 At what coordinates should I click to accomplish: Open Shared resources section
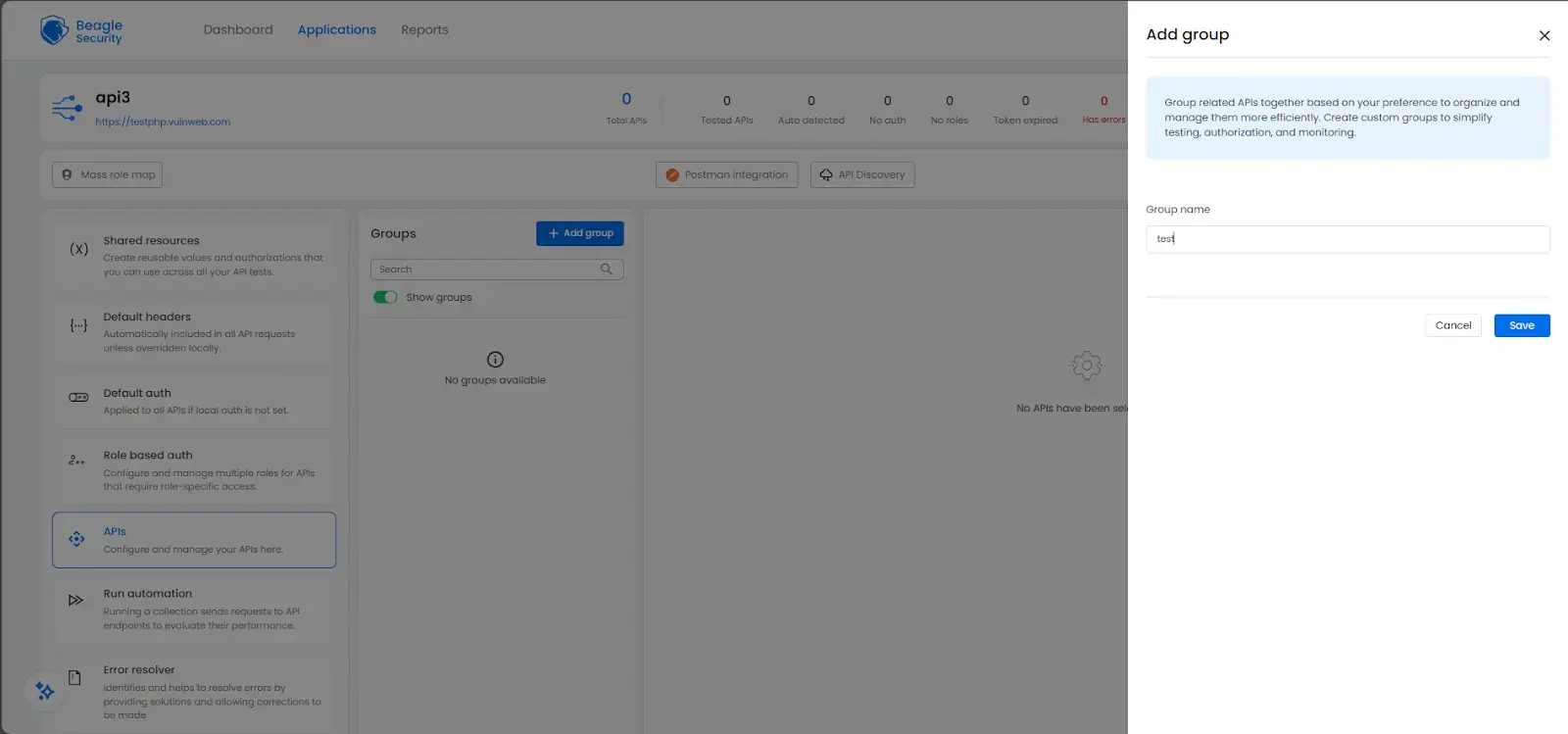pyautogui.click(x=194, y=255)
